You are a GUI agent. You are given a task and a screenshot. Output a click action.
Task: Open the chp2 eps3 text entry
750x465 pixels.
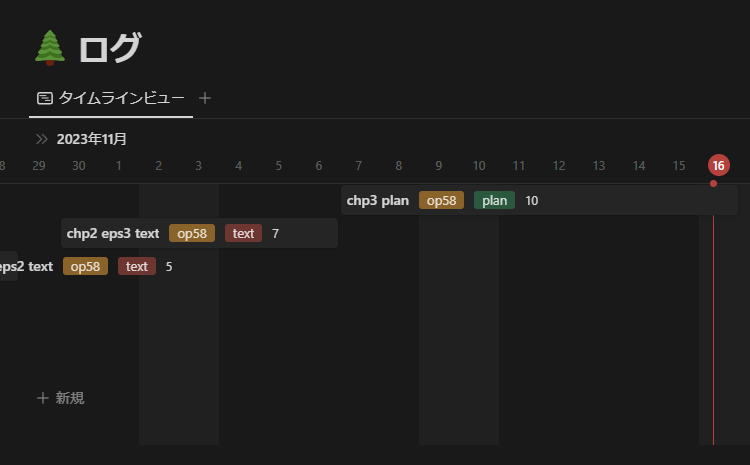[x=199, y=233]
